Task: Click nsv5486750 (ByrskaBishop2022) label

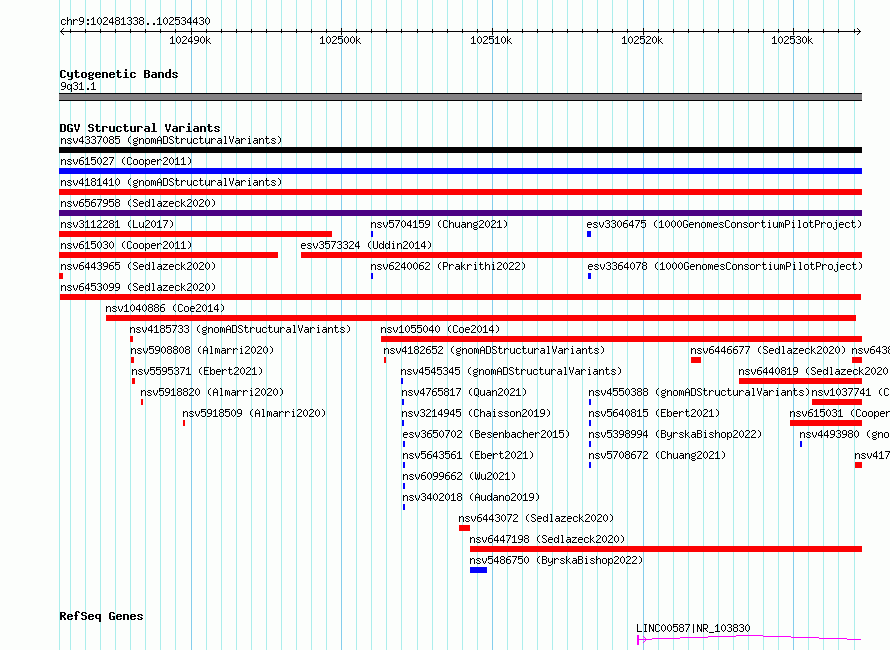Action: (x=556, y=560)
